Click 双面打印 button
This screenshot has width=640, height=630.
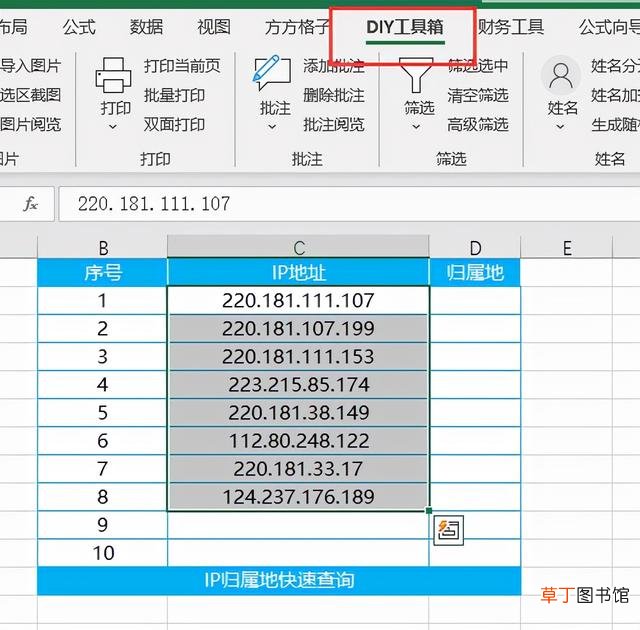(174, 124)
